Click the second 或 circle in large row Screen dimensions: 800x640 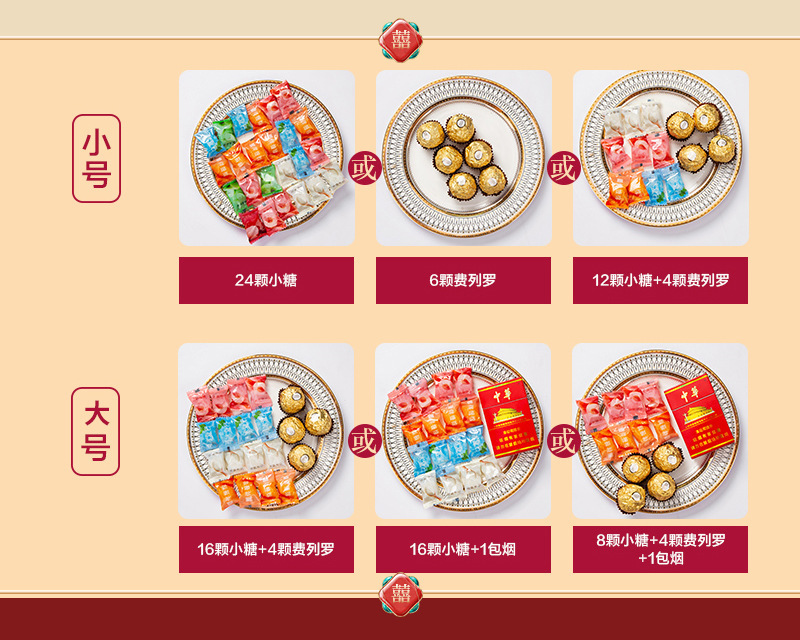click(x=564, y=441)
